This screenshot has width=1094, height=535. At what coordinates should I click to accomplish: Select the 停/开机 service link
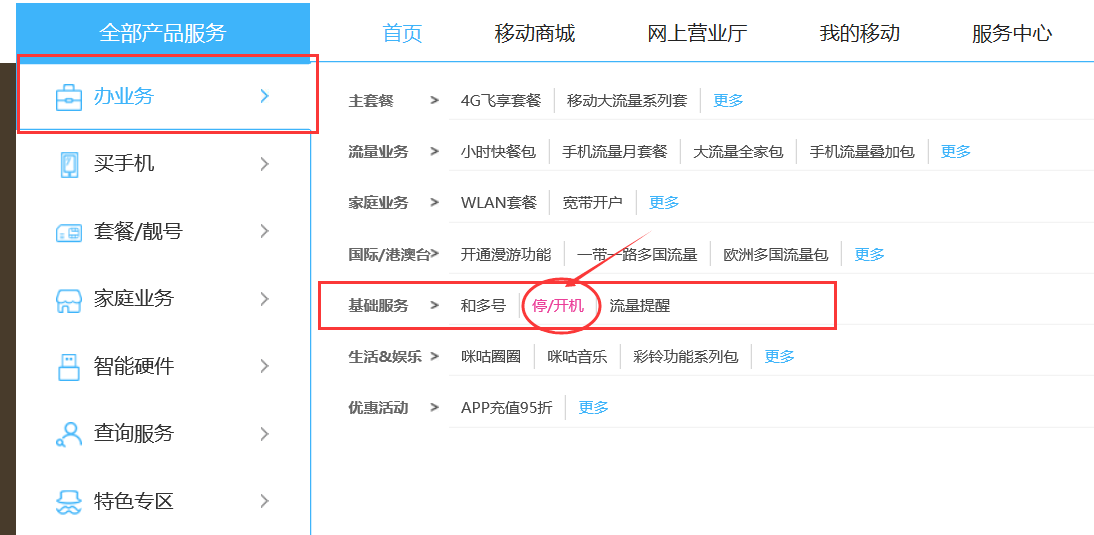click(x=558, y=305)
